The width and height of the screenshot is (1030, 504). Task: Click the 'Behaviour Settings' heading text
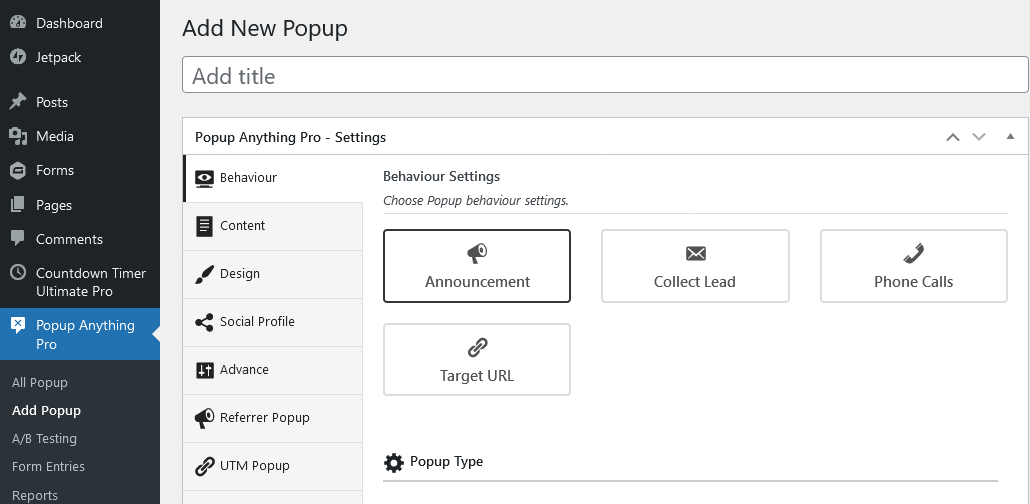point(441,176)
